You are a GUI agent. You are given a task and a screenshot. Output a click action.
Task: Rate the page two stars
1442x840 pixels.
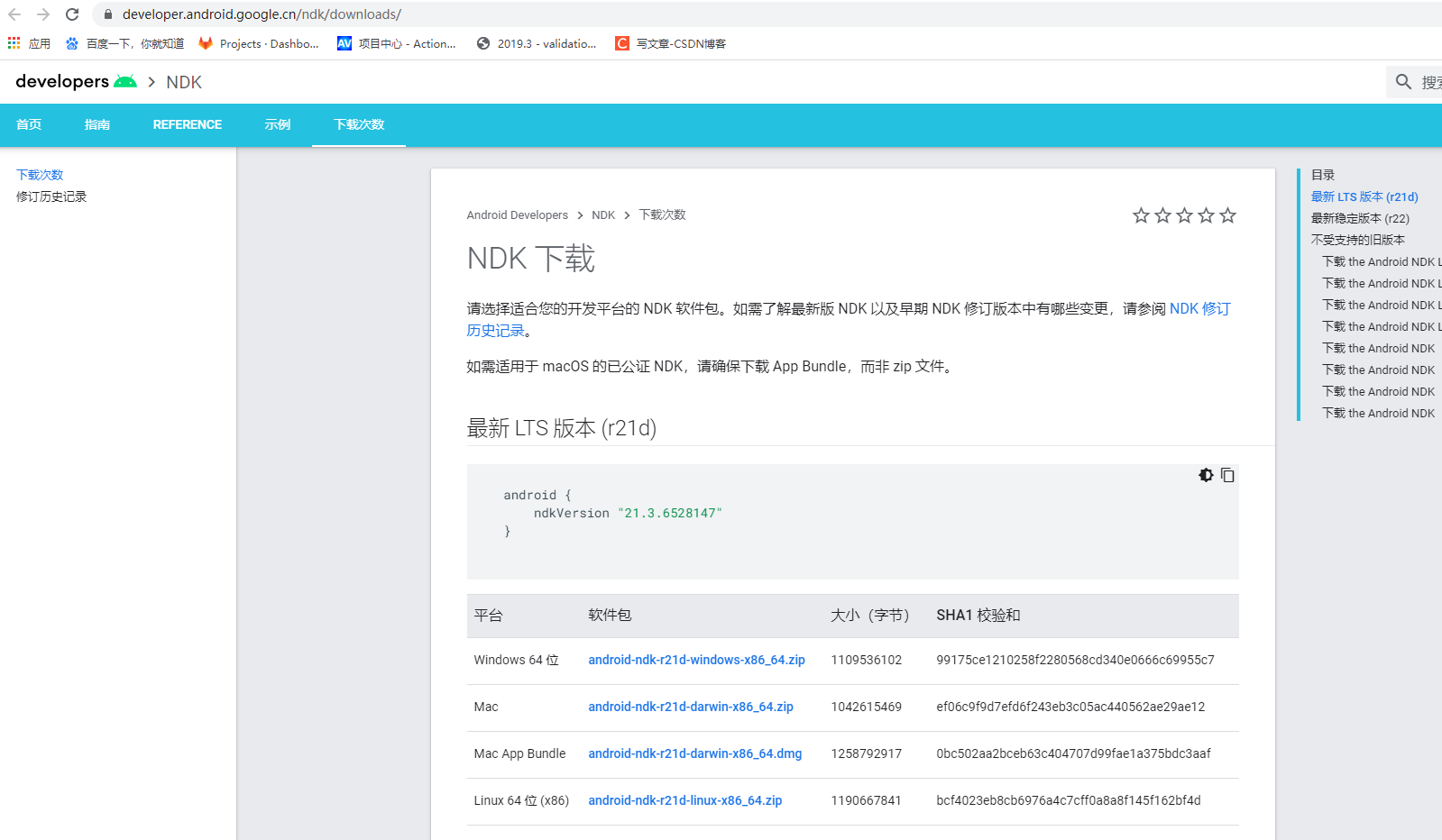[1162, 215]
